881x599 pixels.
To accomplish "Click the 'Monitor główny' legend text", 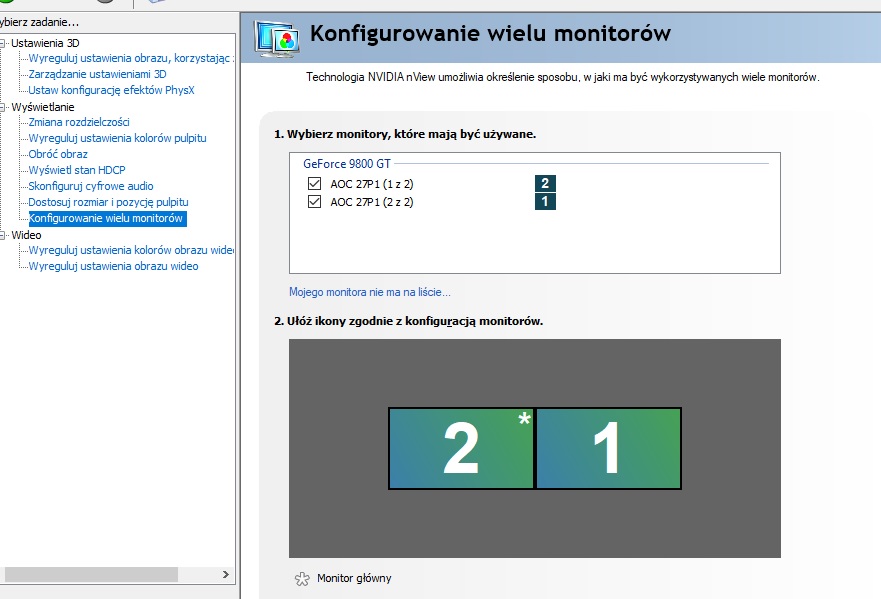I will click(x=354, y=578).
